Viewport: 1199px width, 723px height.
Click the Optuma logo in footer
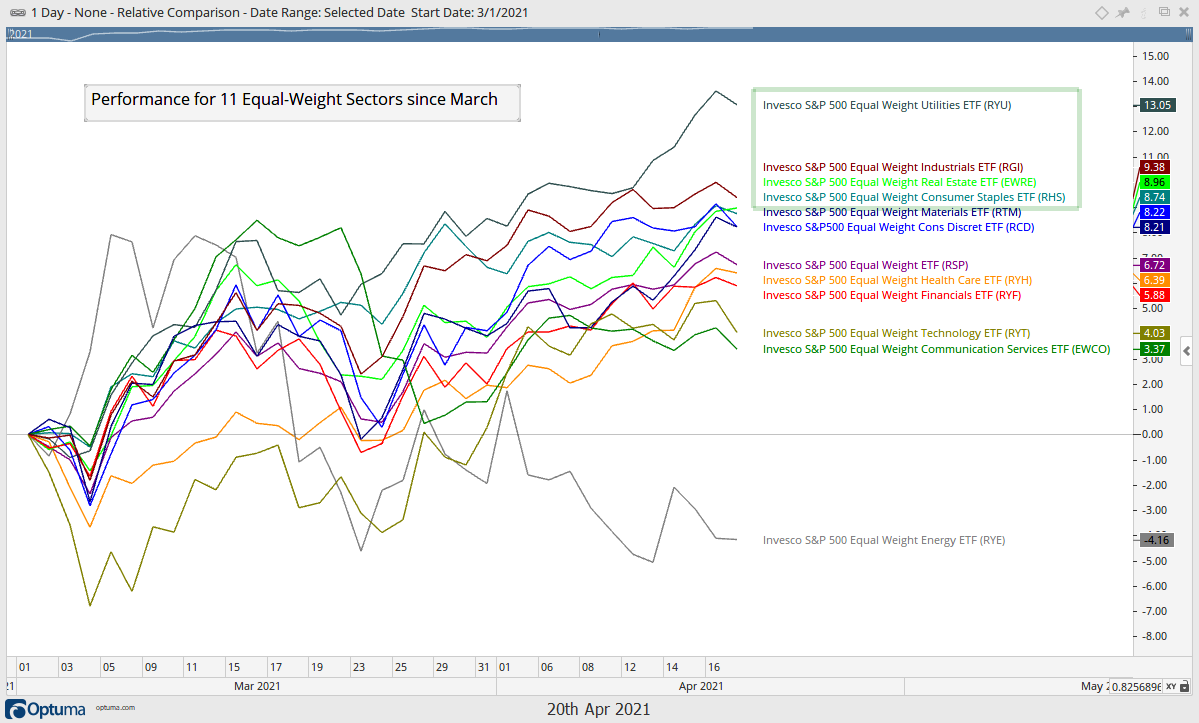pos(45,709)
